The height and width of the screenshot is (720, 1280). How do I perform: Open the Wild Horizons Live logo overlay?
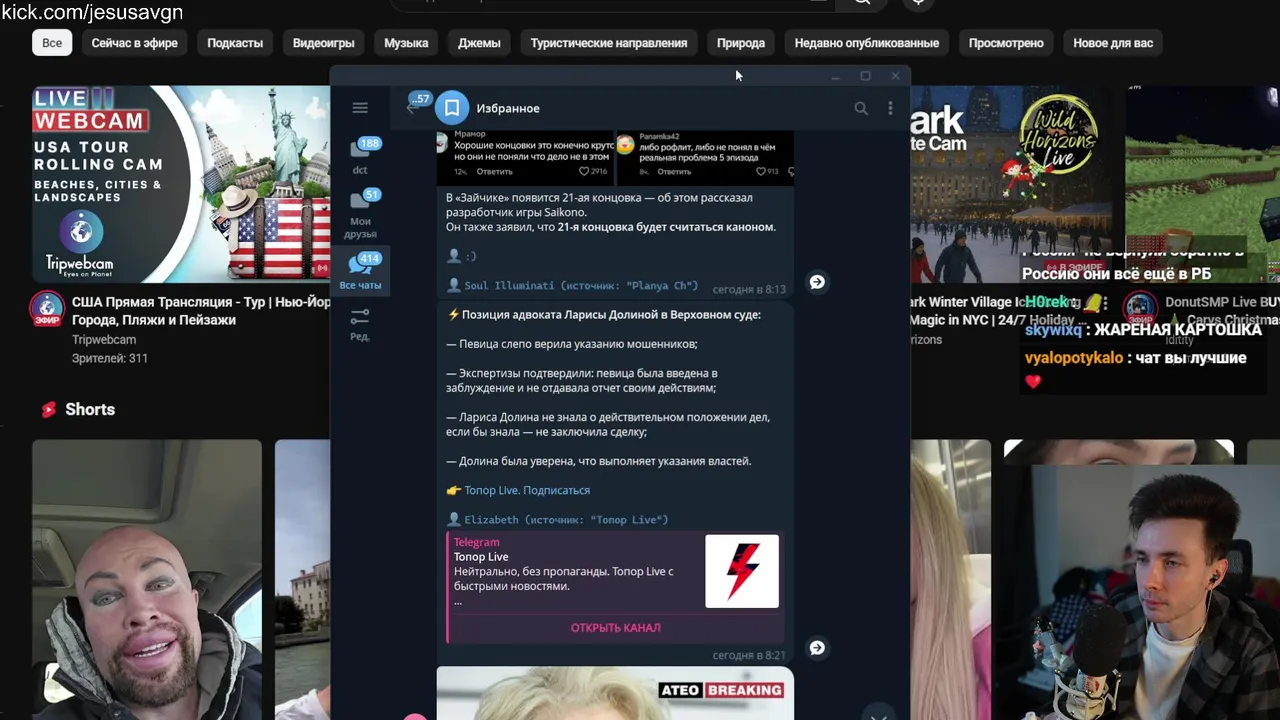coord(1058,136)
